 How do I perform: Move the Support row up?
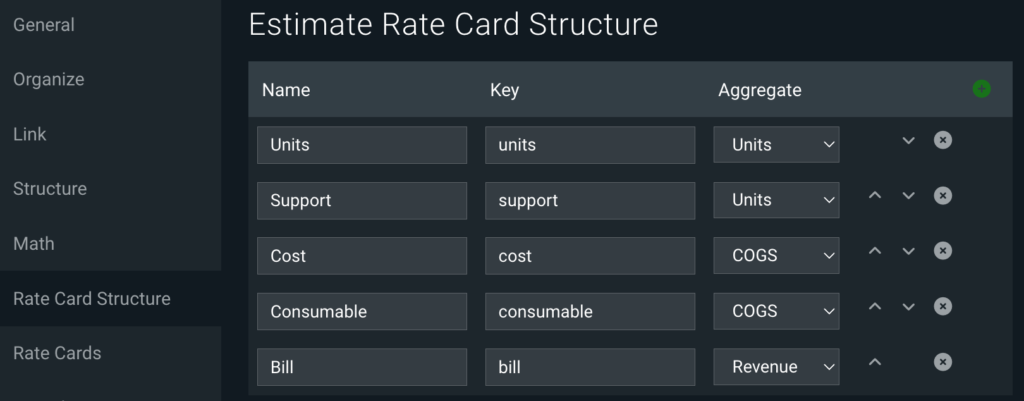point(875,195)
